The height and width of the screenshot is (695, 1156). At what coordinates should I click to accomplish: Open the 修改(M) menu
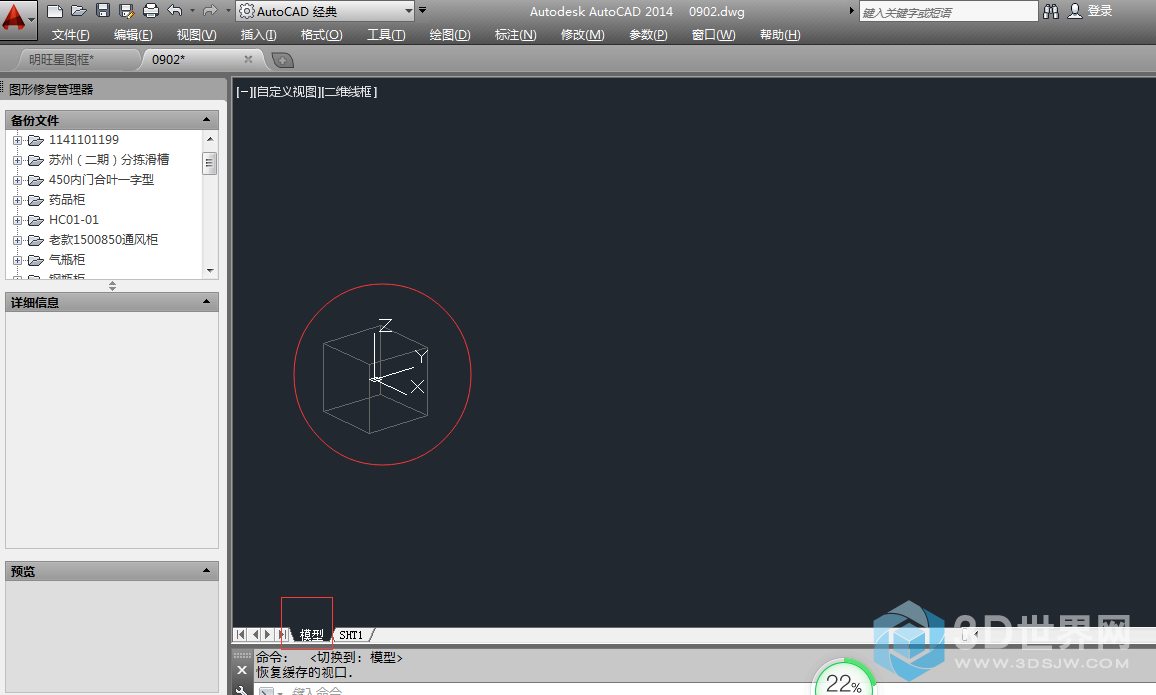(x=582, y=35)
